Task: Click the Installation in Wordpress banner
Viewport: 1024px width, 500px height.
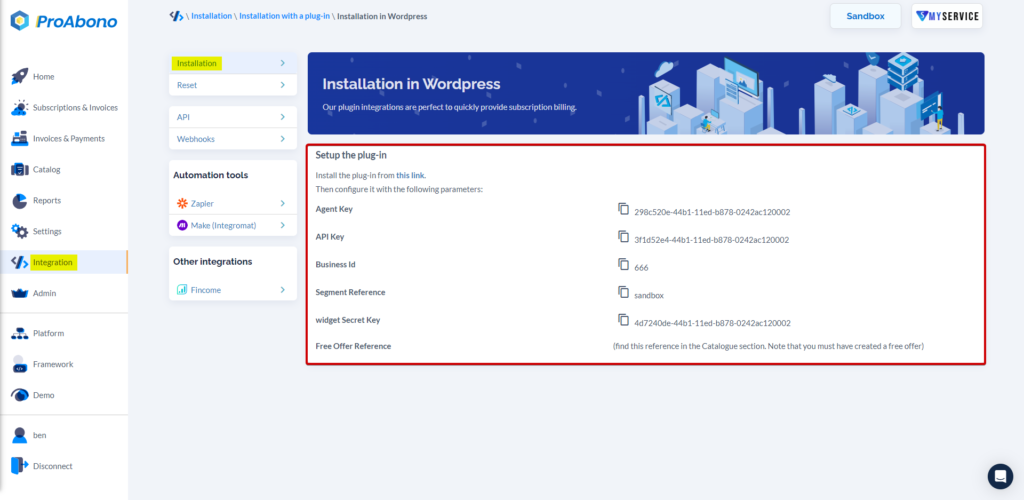Action: 646,93
